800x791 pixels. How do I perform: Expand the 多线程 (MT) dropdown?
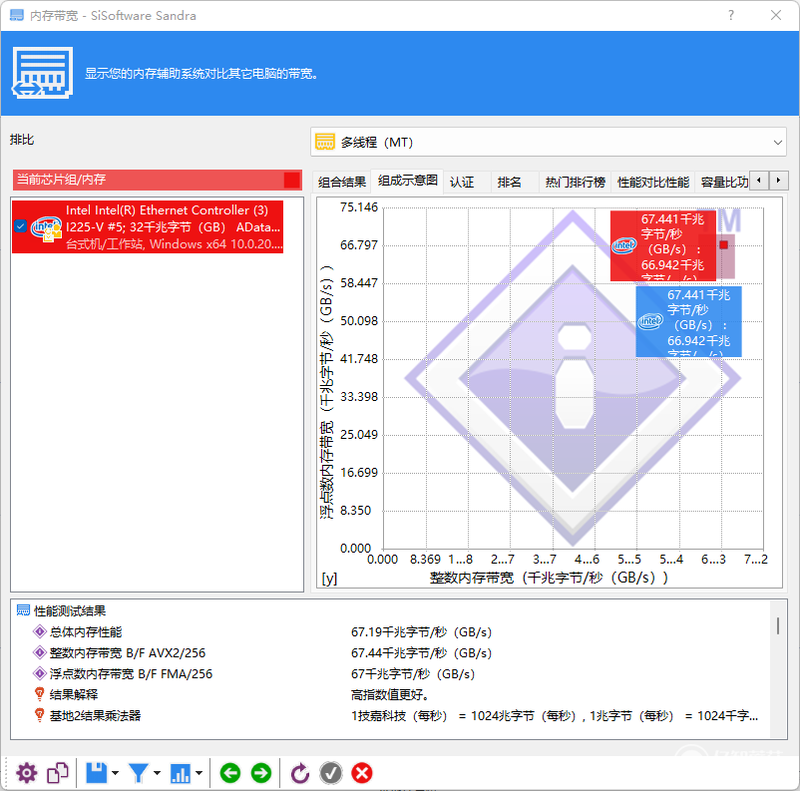pyautogui.click(x=548, y=142)
